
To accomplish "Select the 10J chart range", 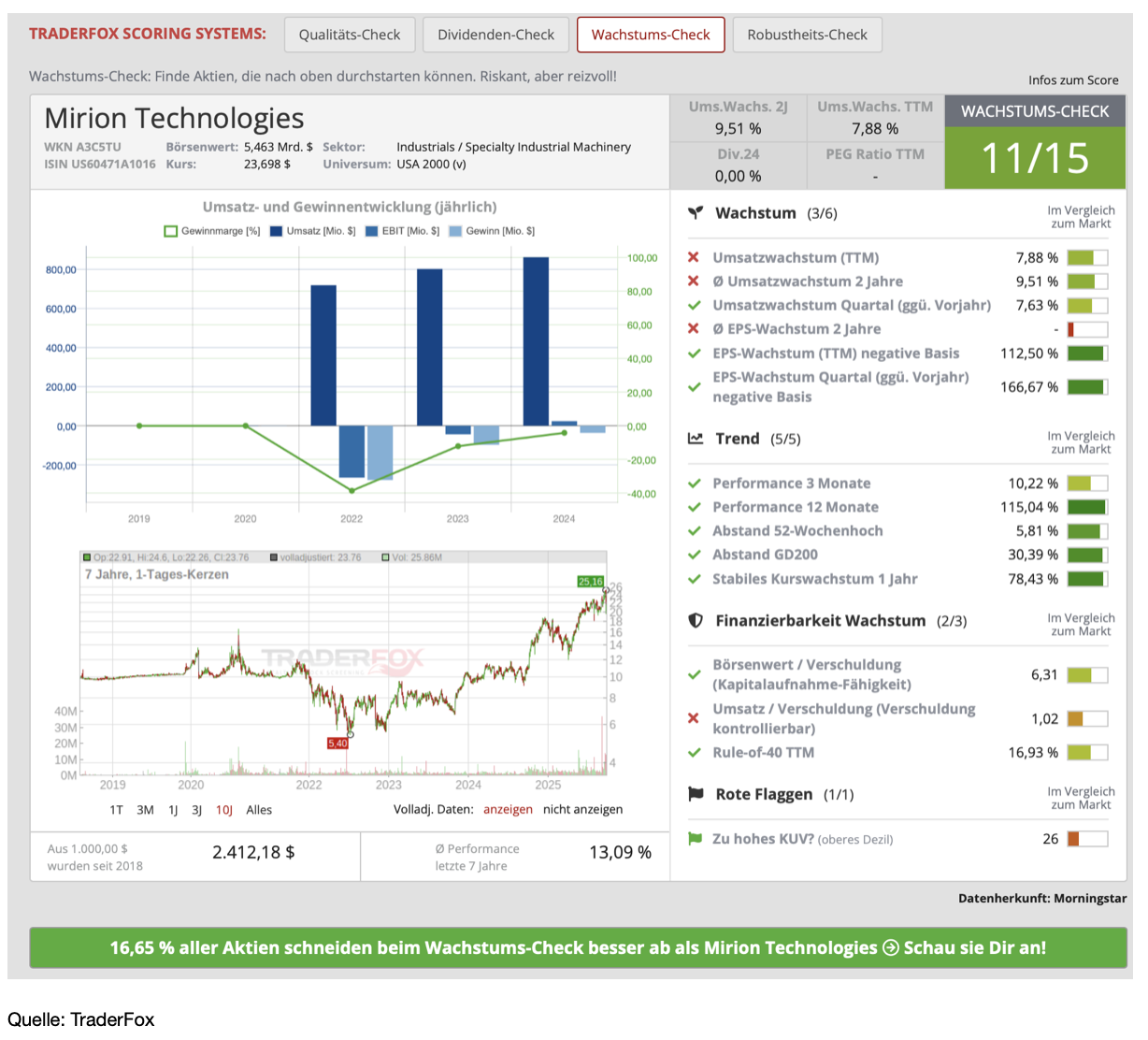I will pyautogui.click(x=224, y=810).
